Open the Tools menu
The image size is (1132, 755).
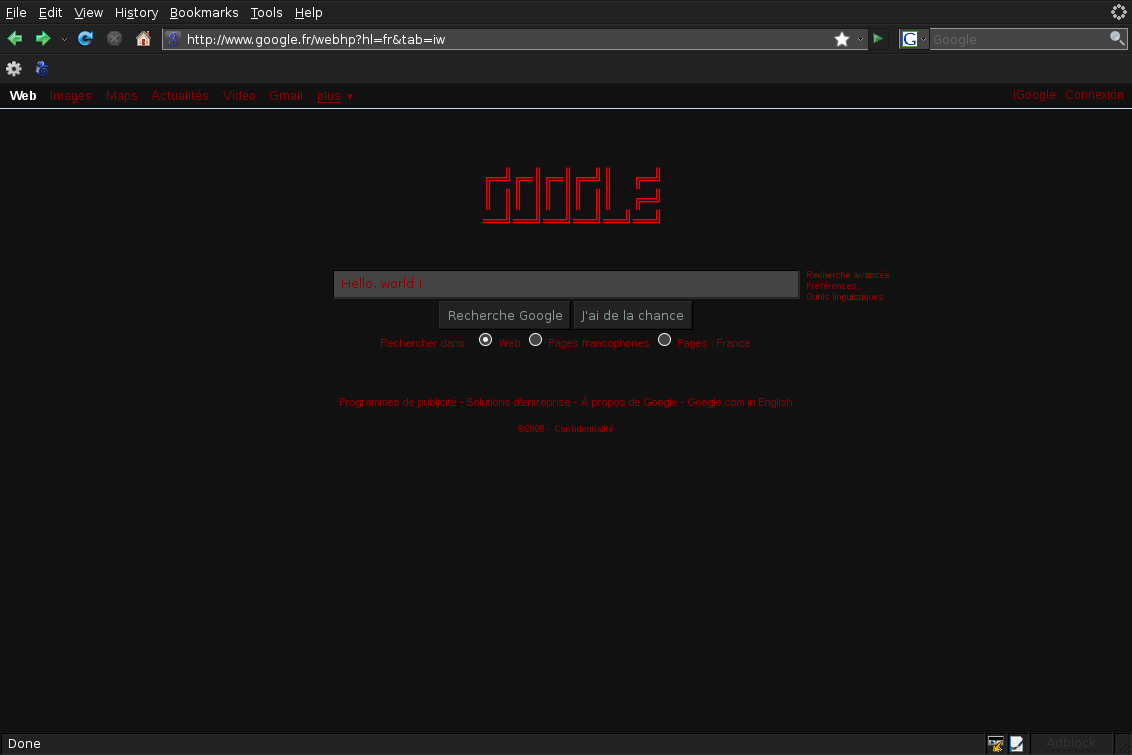point(266,12)
